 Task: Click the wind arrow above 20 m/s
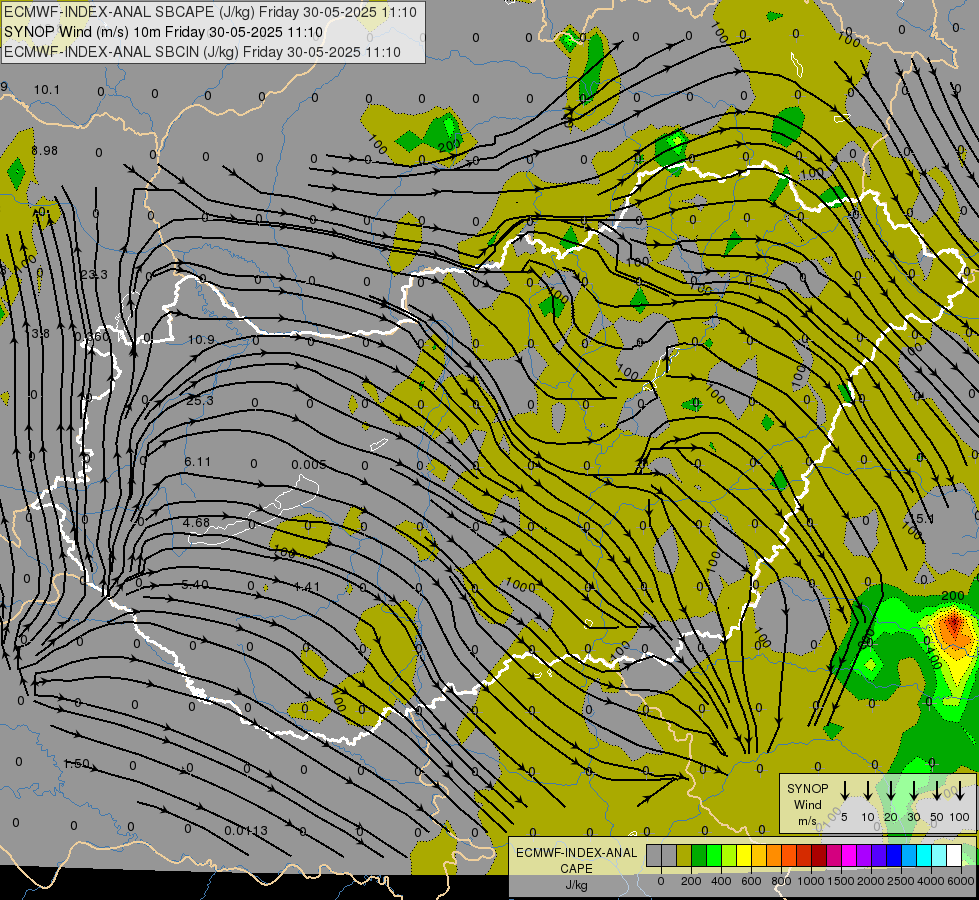[x=890, y=790]
